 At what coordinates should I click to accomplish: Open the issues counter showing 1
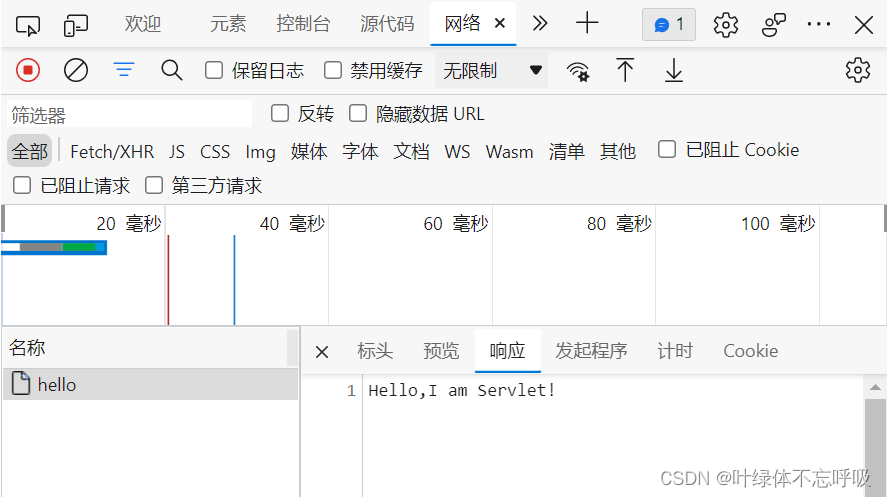(669, 24)
